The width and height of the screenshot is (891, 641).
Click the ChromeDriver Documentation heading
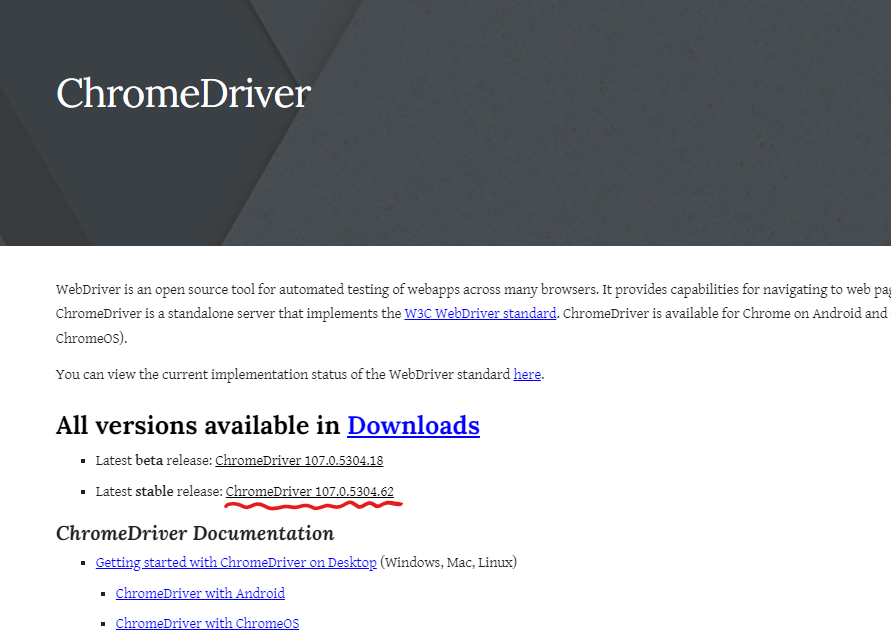195,534
